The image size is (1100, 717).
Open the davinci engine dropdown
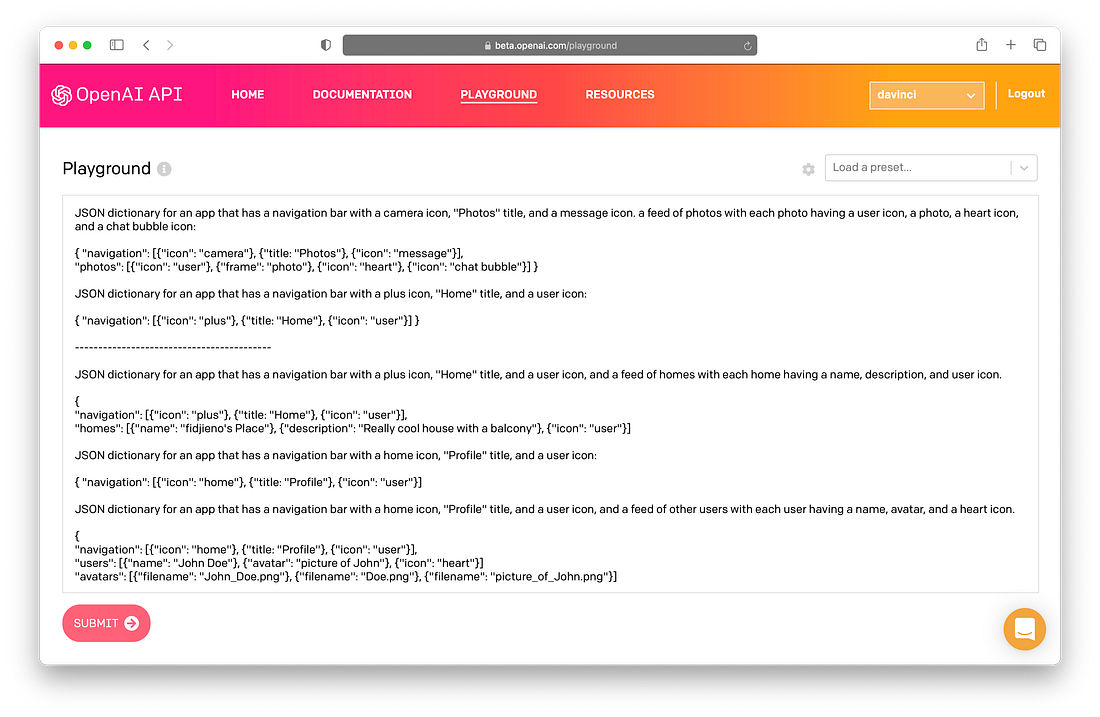click(x=926, y=95)
